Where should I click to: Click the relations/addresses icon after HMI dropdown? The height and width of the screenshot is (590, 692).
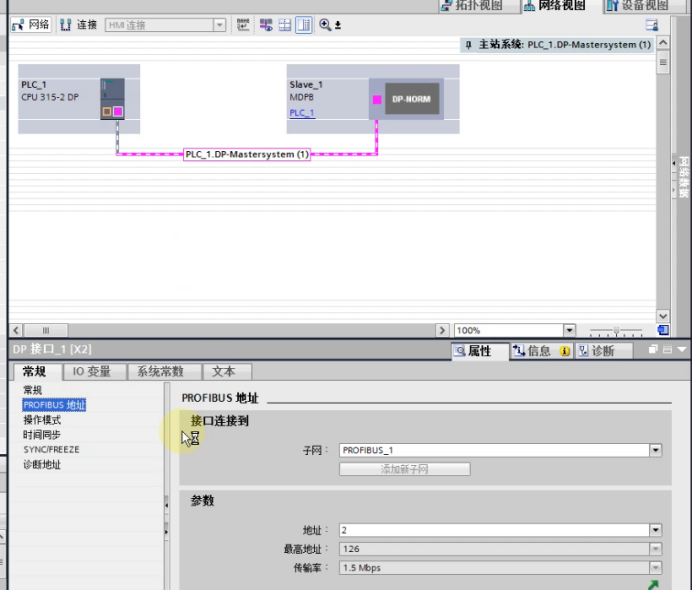point(243,25)
